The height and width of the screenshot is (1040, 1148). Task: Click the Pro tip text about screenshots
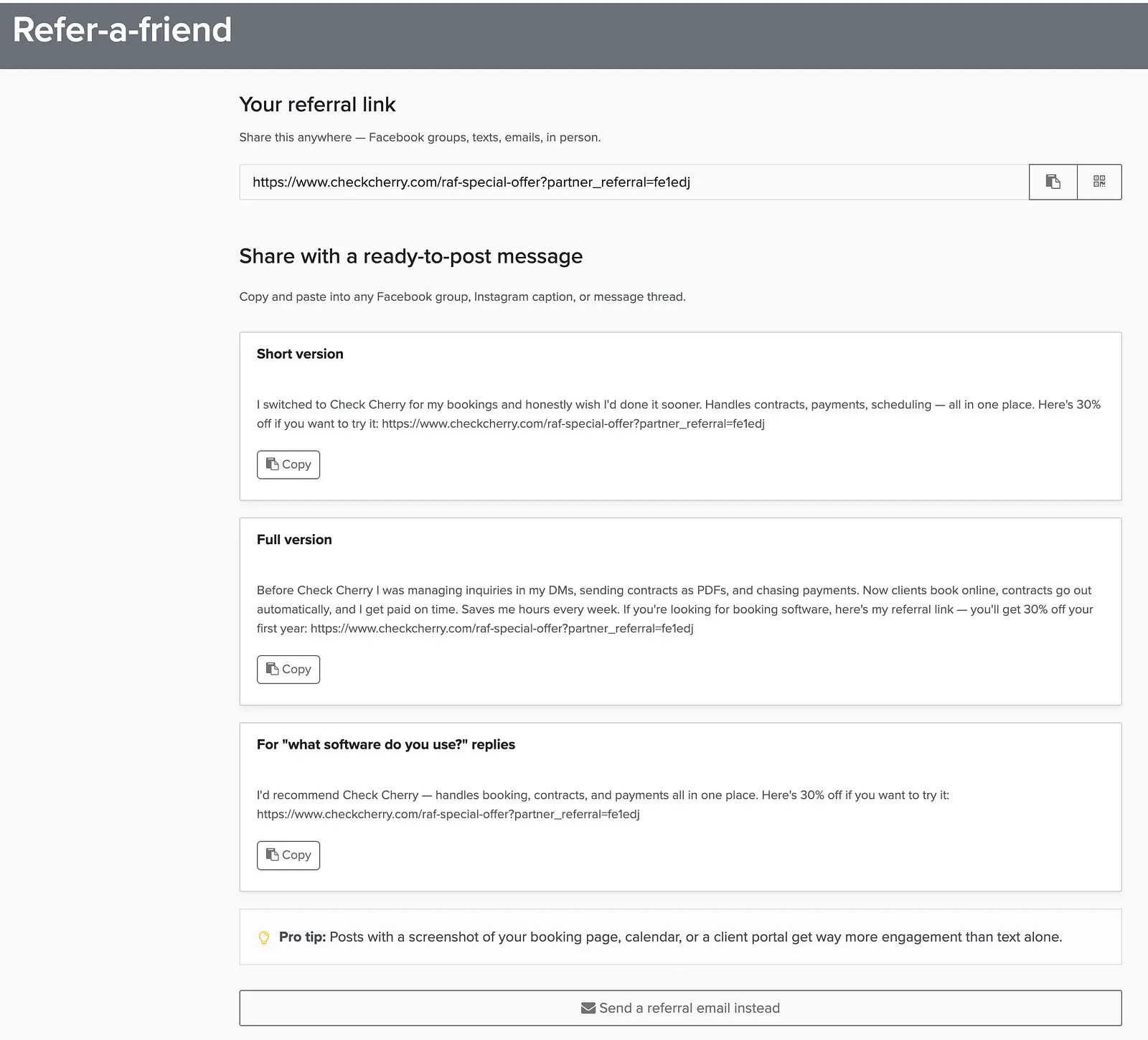(671, 937)
